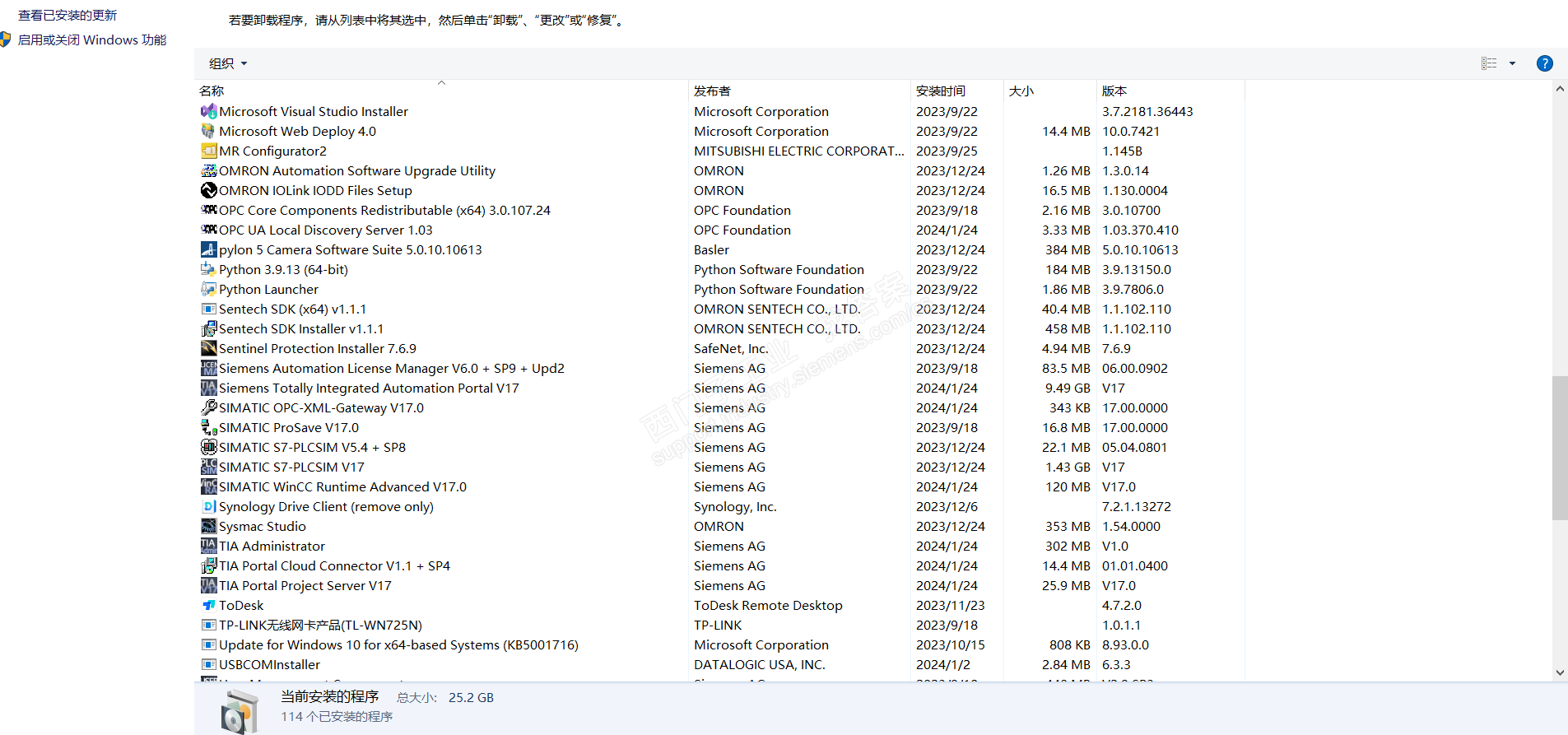Click the SIMATIC WinCC Runtime Advanced icon
Image resolution: width=1568 pixels, height=735 pixels.
(209, 486)
